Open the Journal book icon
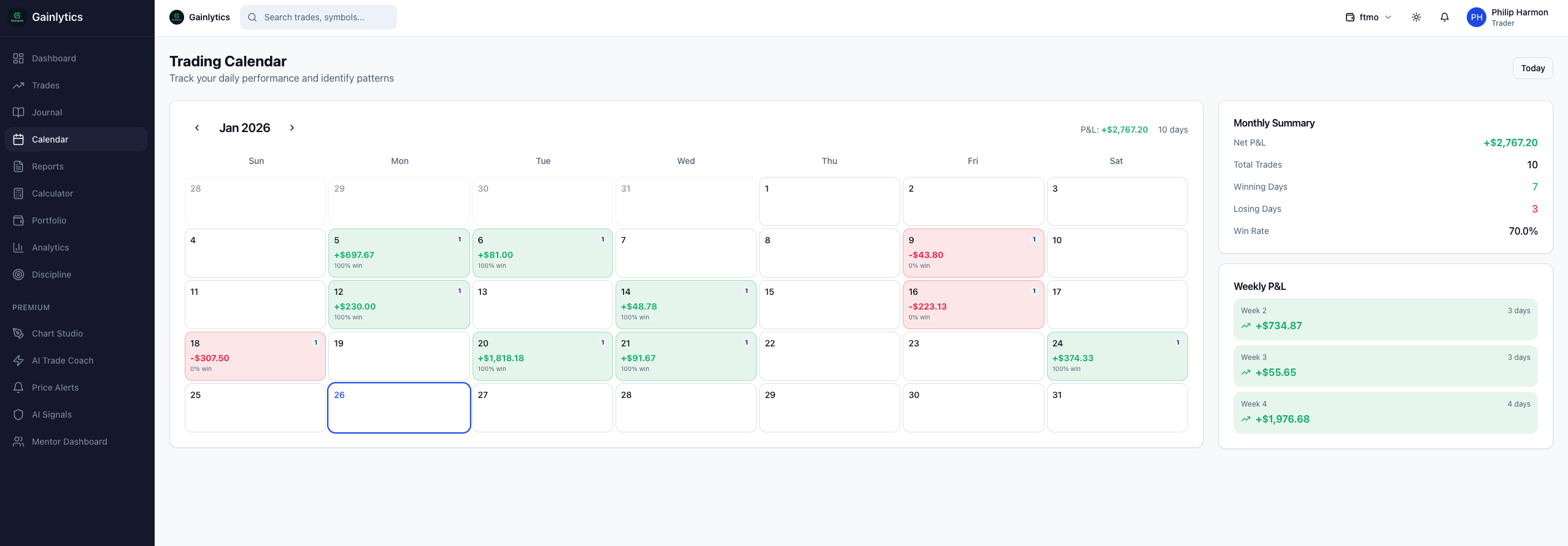Screen dimensions: 1568x546 click(18, 112)
